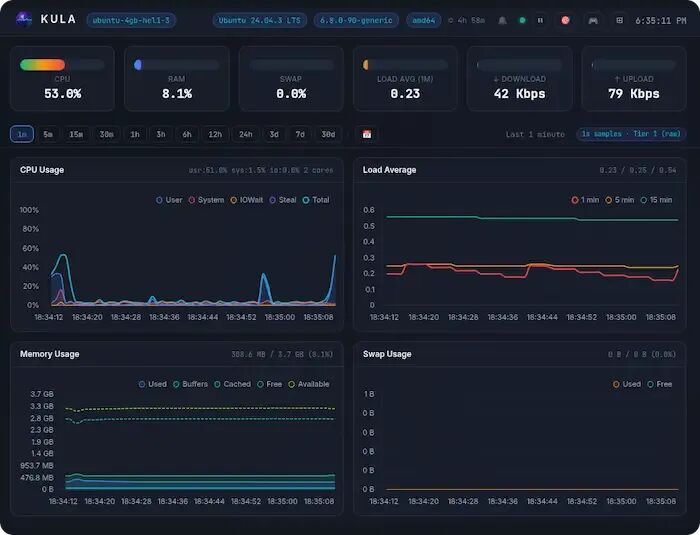Toggle IOWait series in CPU legend
Image resolution: width=700 pixels, height=535 pixels.
[246, 200]
